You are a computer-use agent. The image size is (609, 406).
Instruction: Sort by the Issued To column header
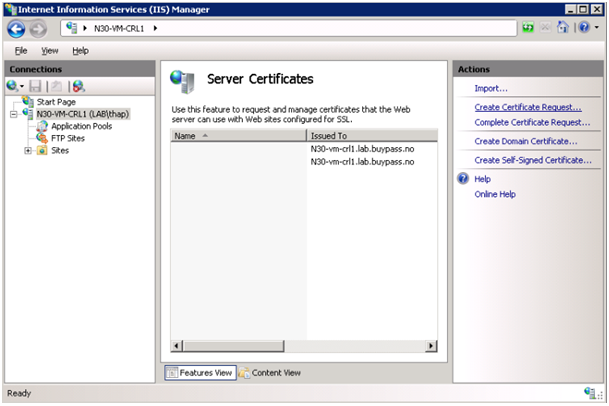tap(372, 136)
